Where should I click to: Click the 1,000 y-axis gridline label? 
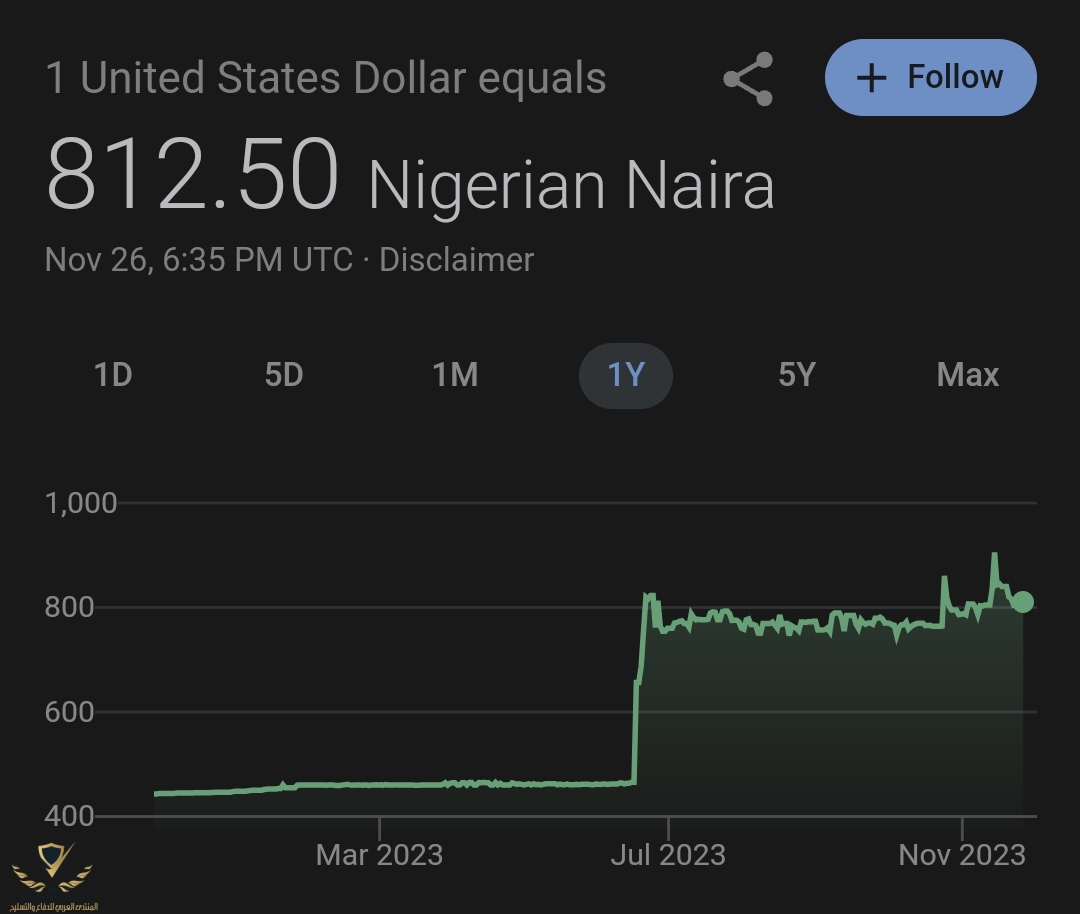(x=81, y=502)
